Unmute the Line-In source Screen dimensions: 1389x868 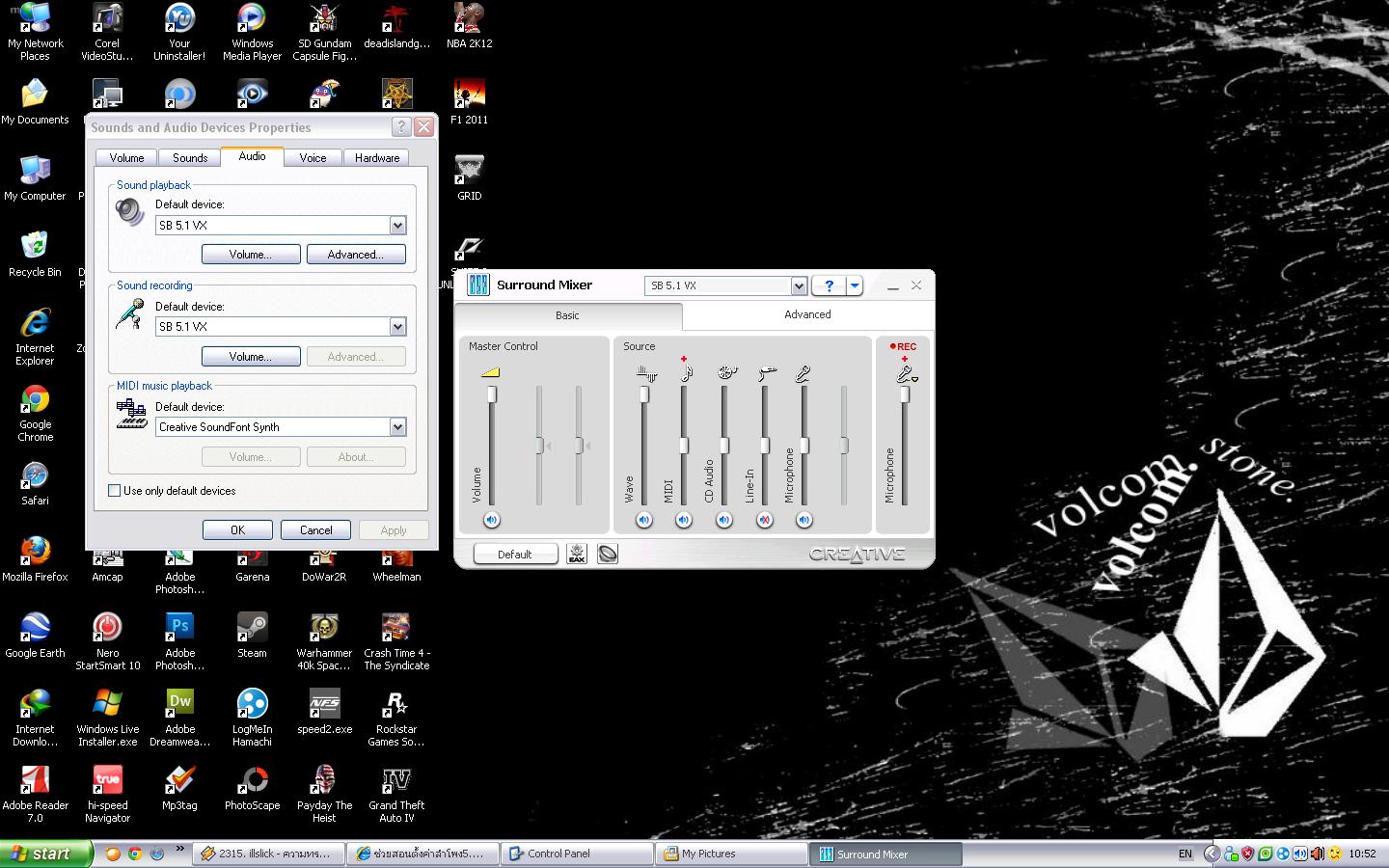coord(765,520)
